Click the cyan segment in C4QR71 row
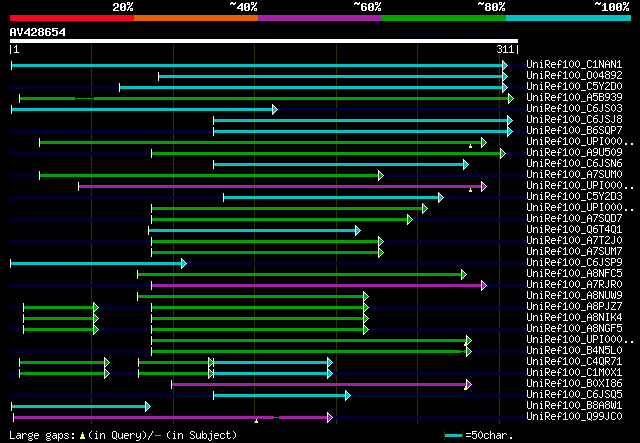 tap(273, 363)
